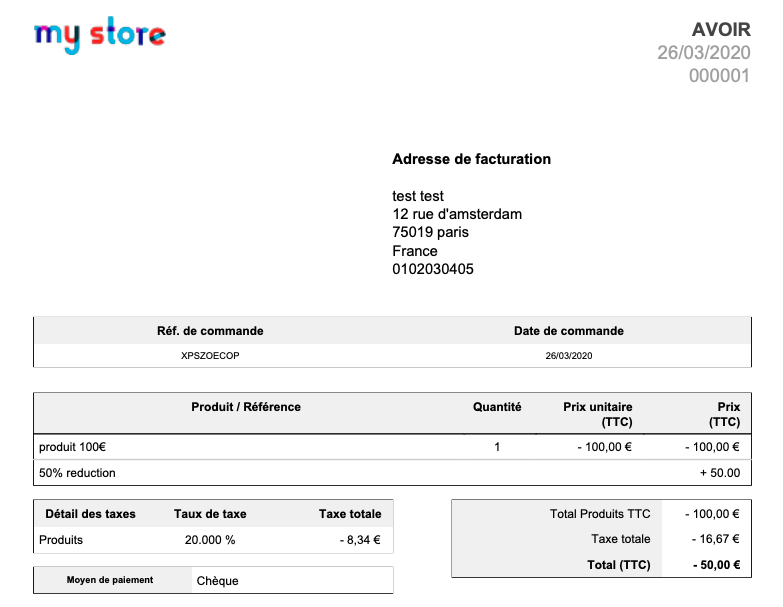Click the Prix unitaire (TTC) header
Viewport: 783px width, 607px height.
(x=598, y=414)
